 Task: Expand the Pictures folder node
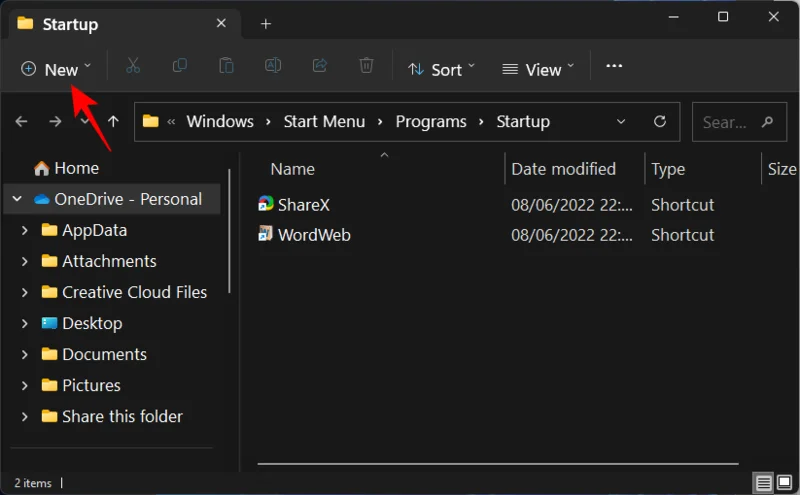coord(24,385)
